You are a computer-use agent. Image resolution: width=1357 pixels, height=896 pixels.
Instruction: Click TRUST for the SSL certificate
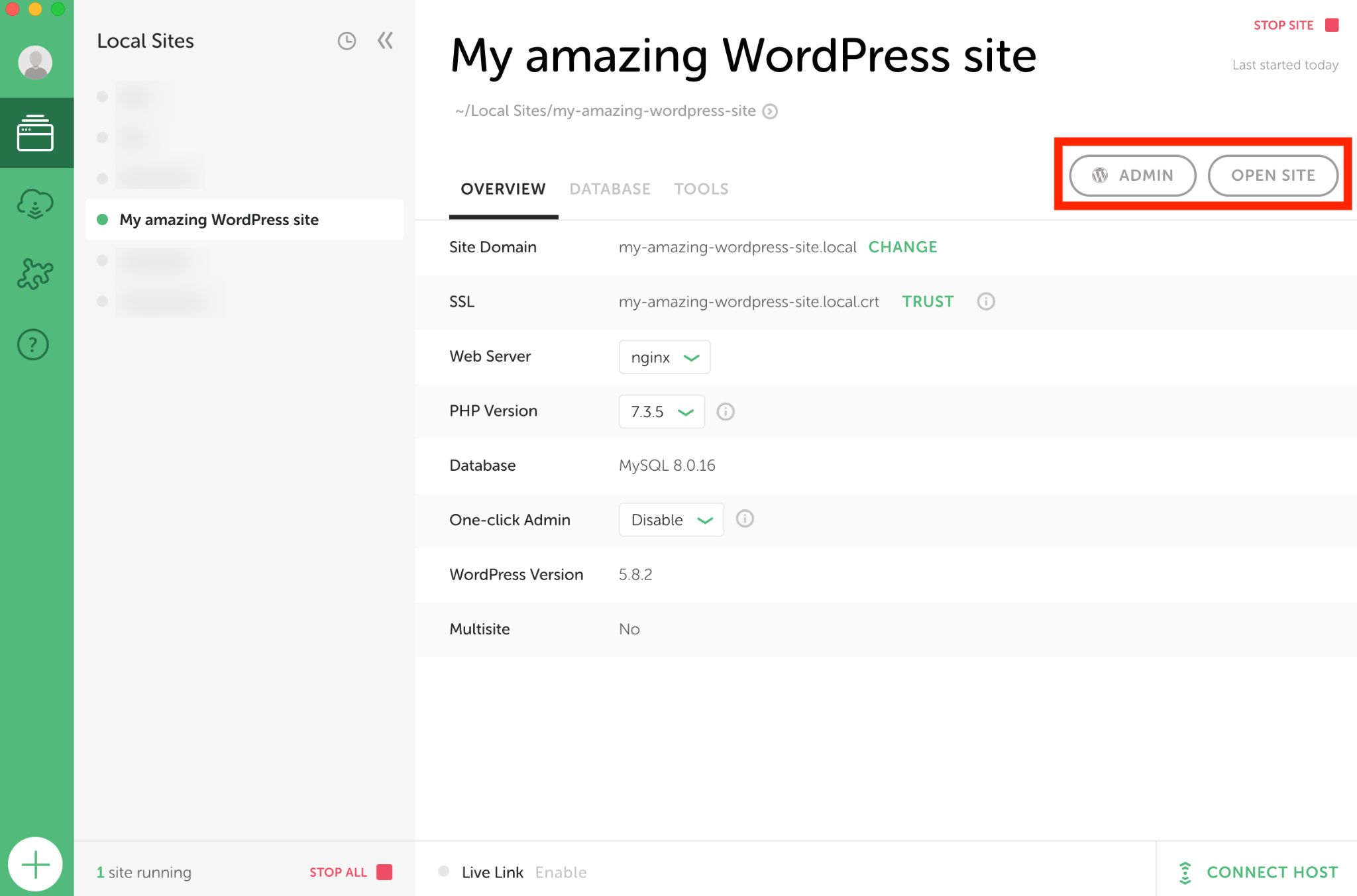tap(927, 301)
